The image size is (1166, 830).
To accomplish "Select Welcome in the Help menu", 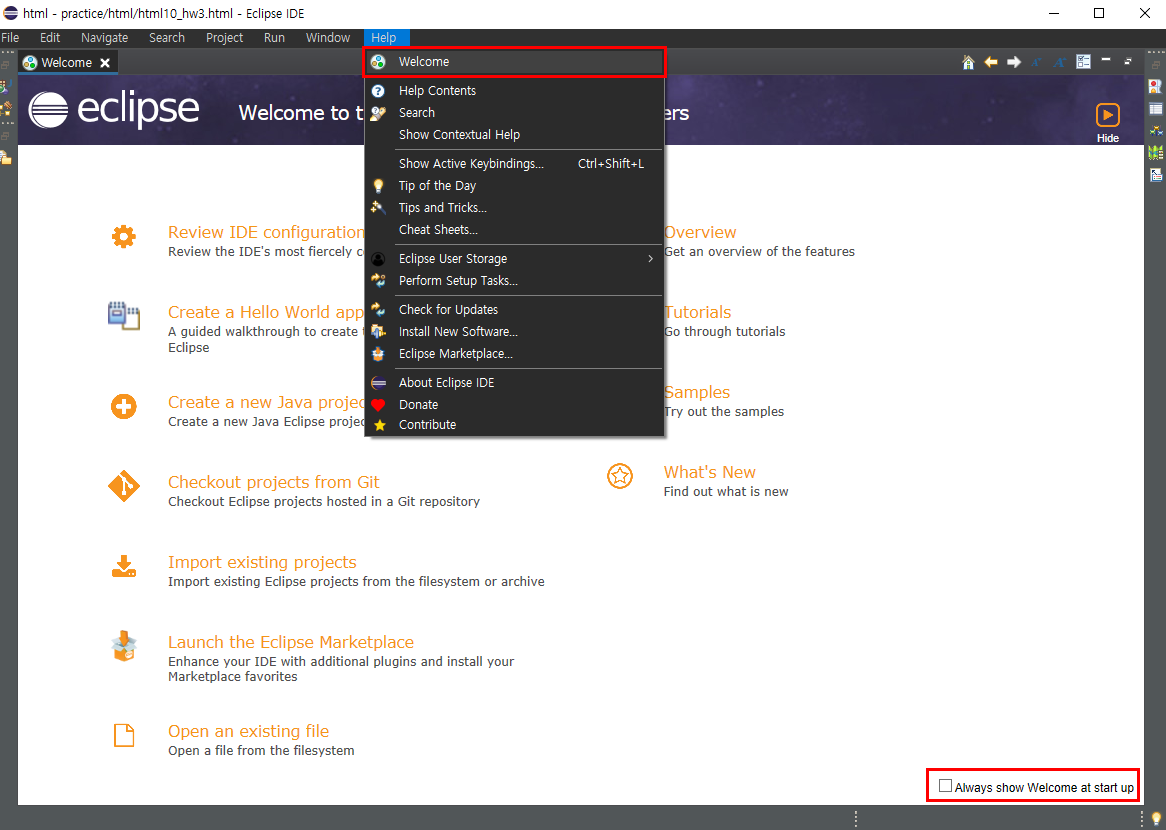I will point(514,62).
